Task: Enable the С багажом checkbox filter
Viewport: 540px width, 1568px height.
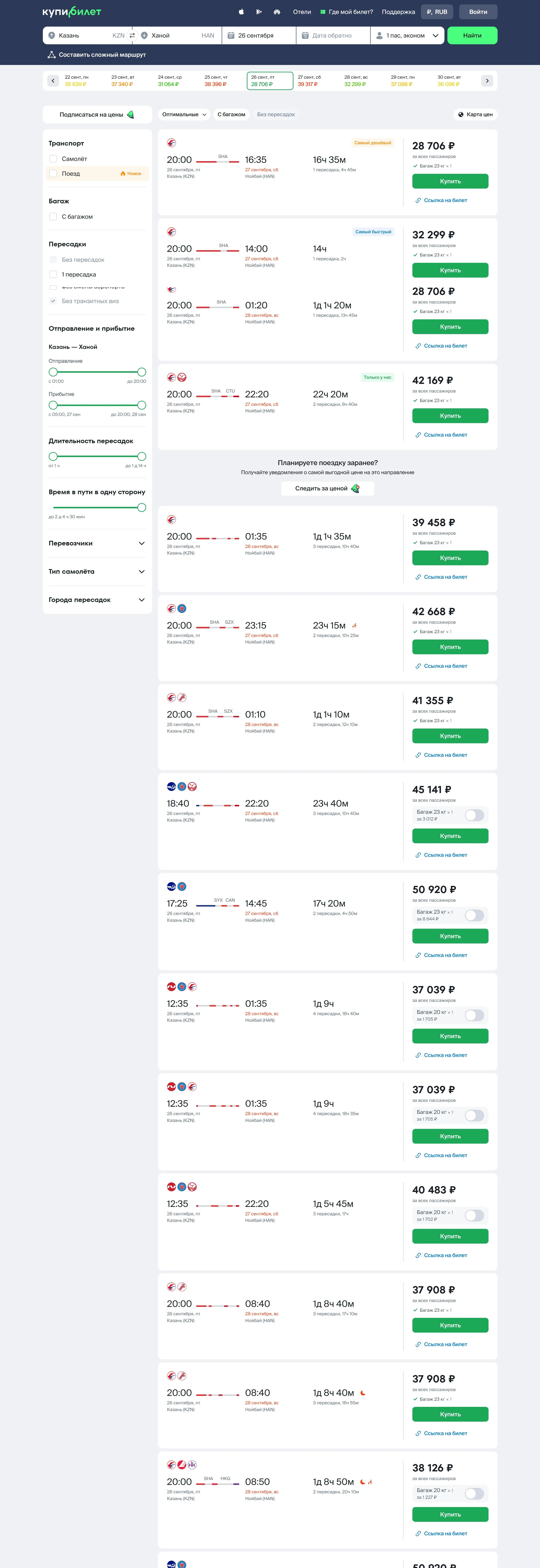Action: point(53,217)
